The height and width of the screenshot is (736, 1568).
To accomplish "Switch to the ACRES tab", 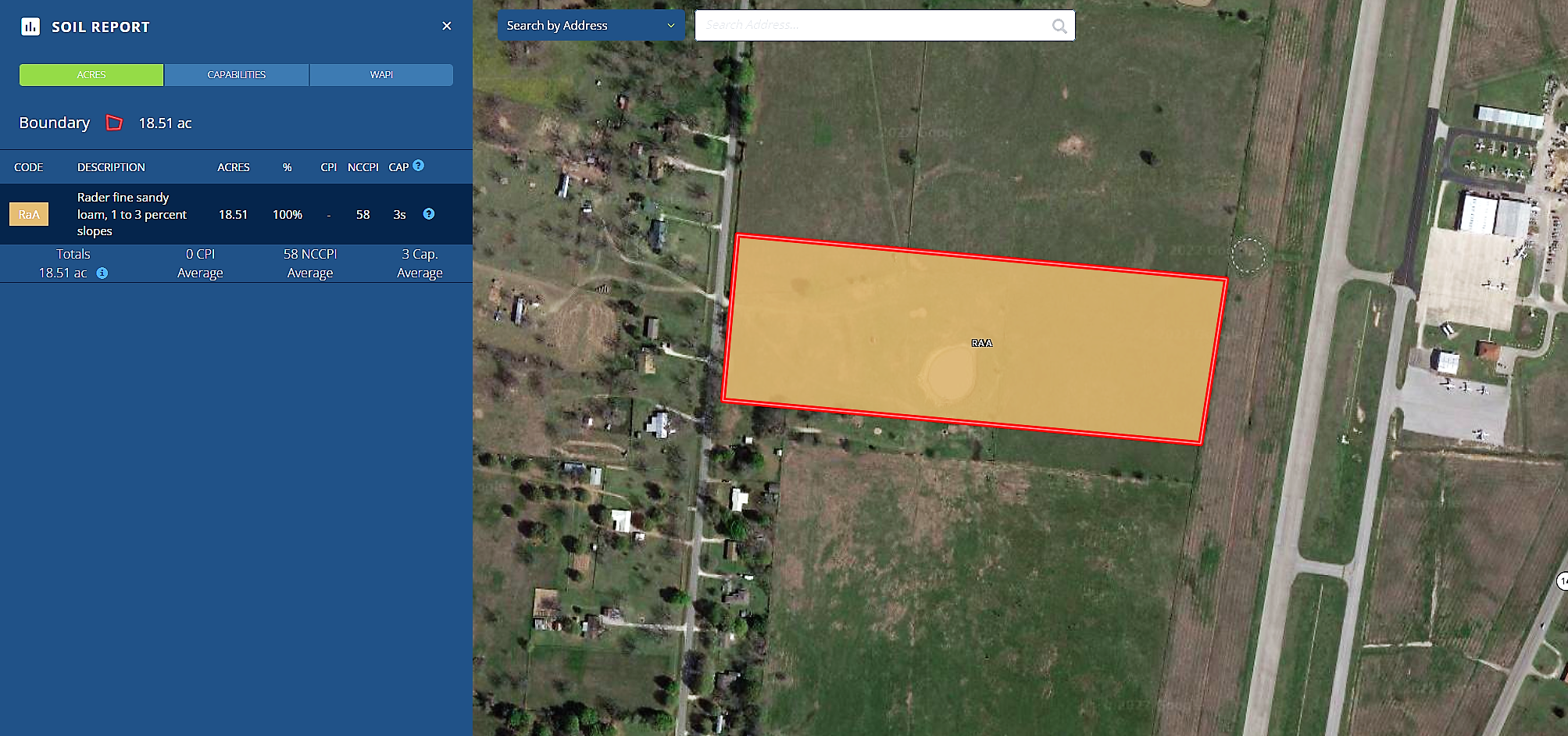I will coord(91,75).
